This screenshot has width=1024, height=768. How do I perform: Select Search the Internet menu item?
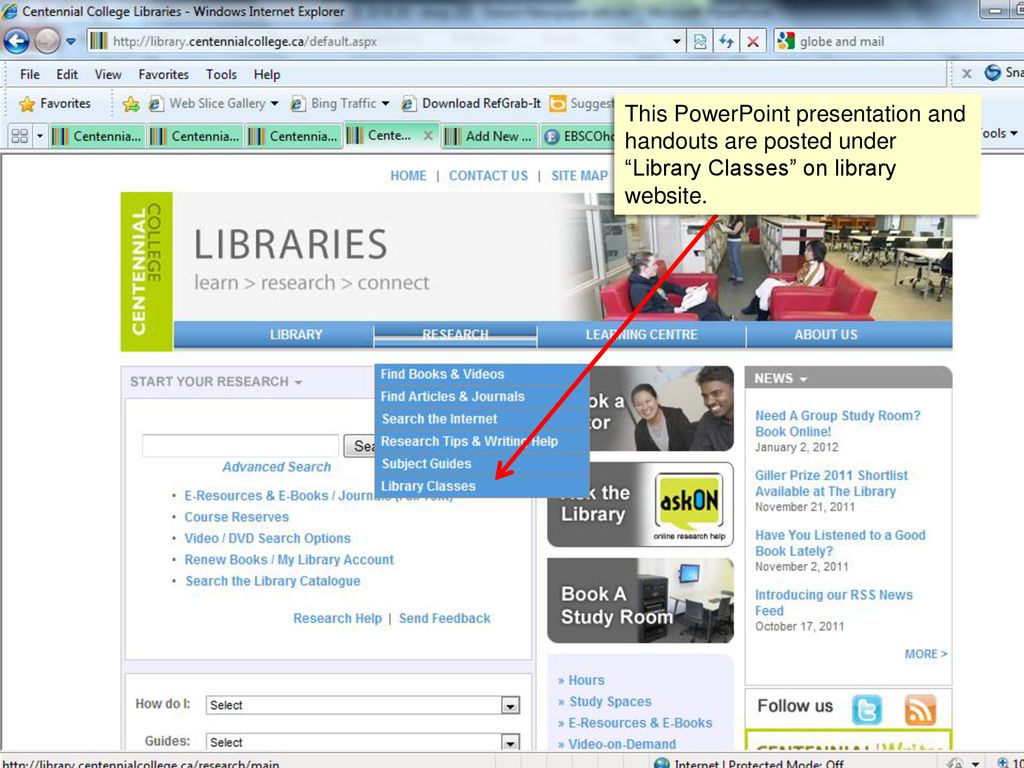(482, 419)
